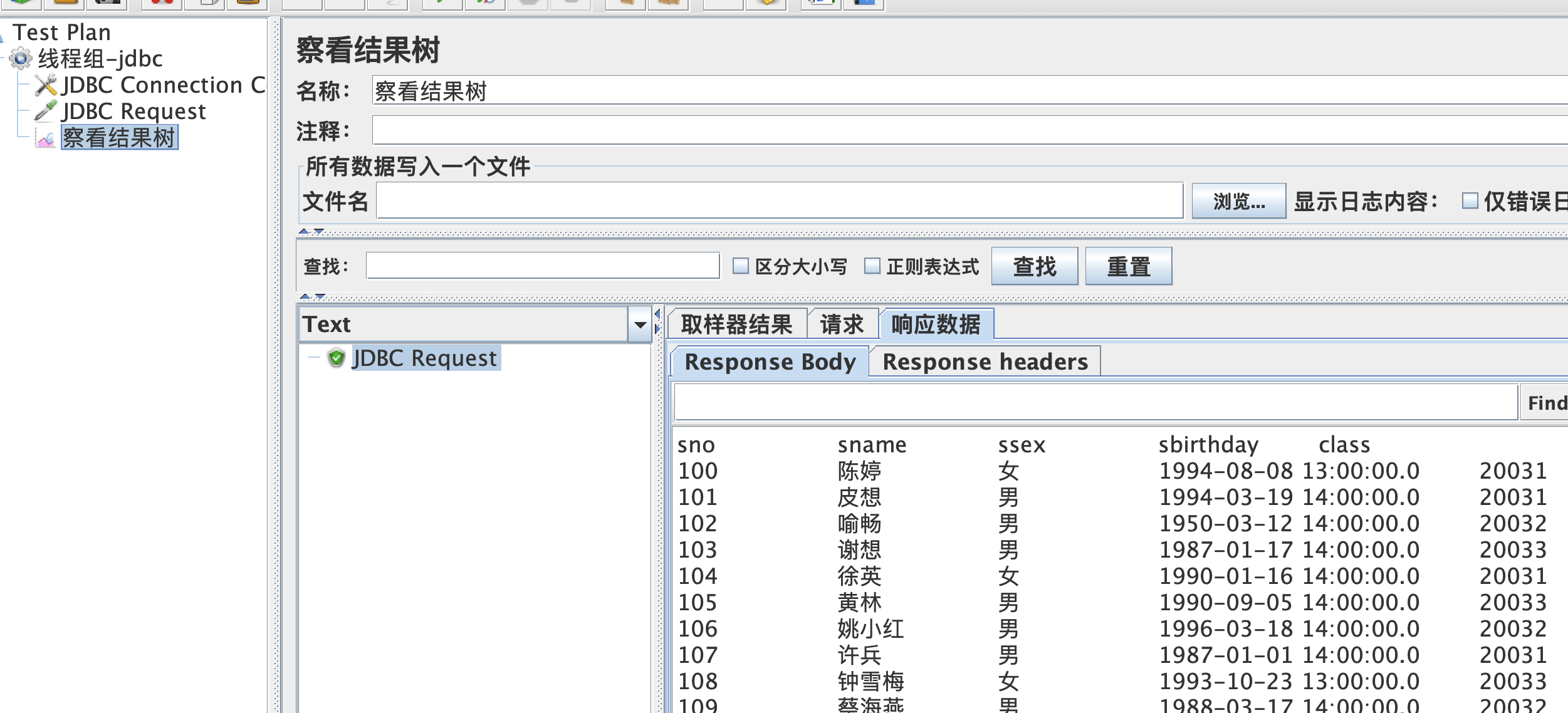Enable the 区分大小写 checkbox
Image resolution: width=1568 pixels, height=713 pixels.
pyautogui.click(x=741, y=266)
